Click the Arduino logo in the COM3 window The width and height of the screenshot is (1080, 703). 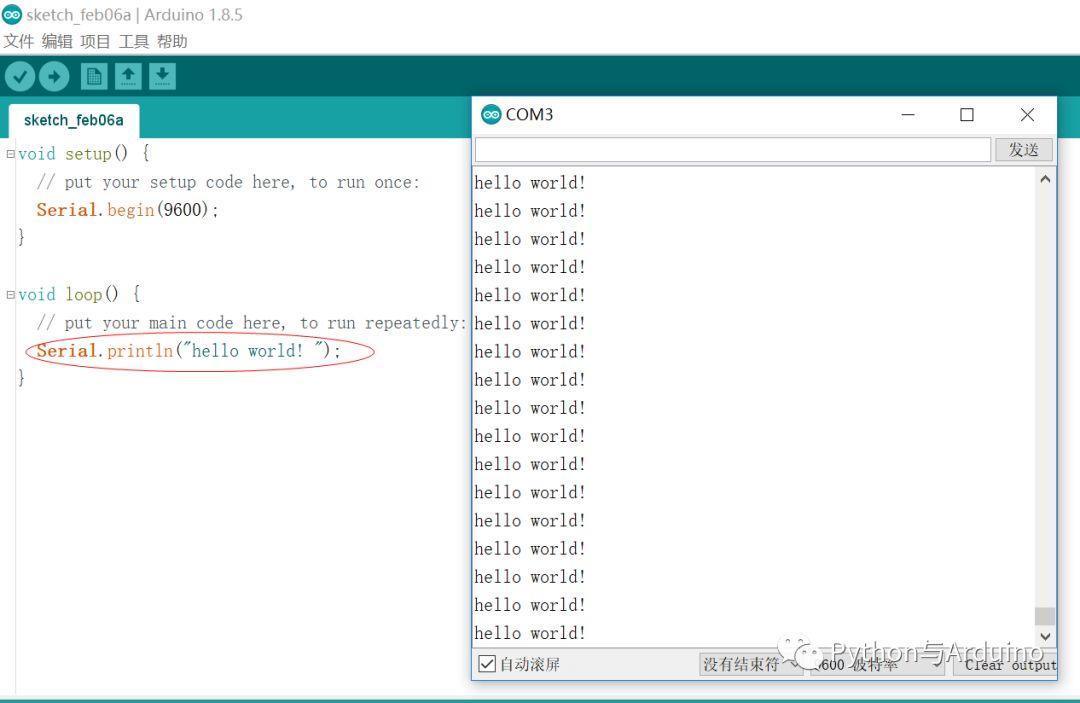[491, 114]
